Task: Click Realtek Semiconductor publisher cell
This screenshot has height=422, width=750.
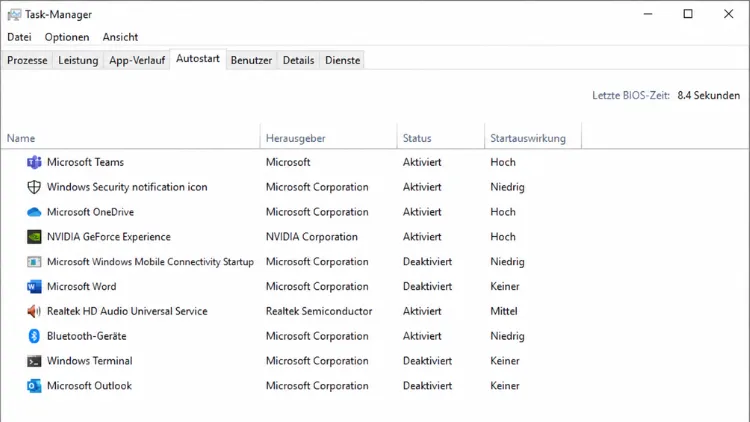Action: coord(319,311)
